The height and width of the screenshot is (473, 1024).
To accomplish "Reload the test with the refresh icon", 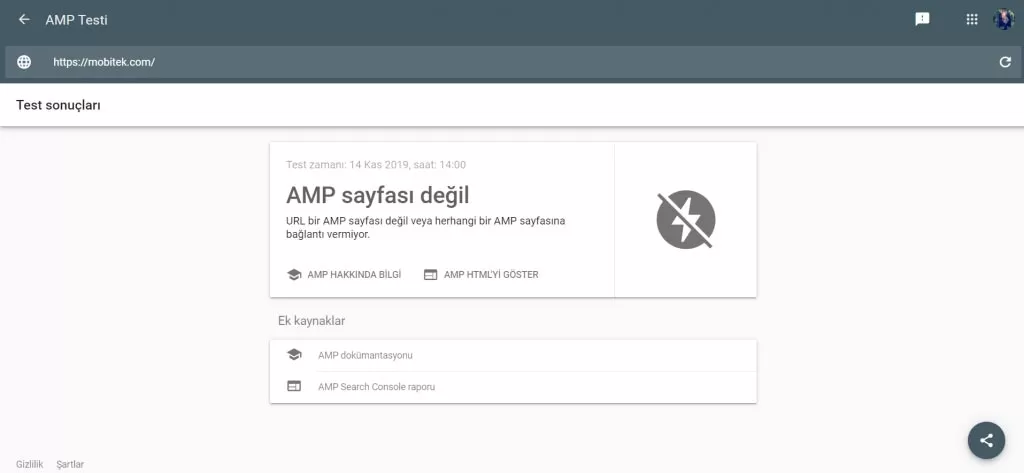I will [x=1005, y=62].
